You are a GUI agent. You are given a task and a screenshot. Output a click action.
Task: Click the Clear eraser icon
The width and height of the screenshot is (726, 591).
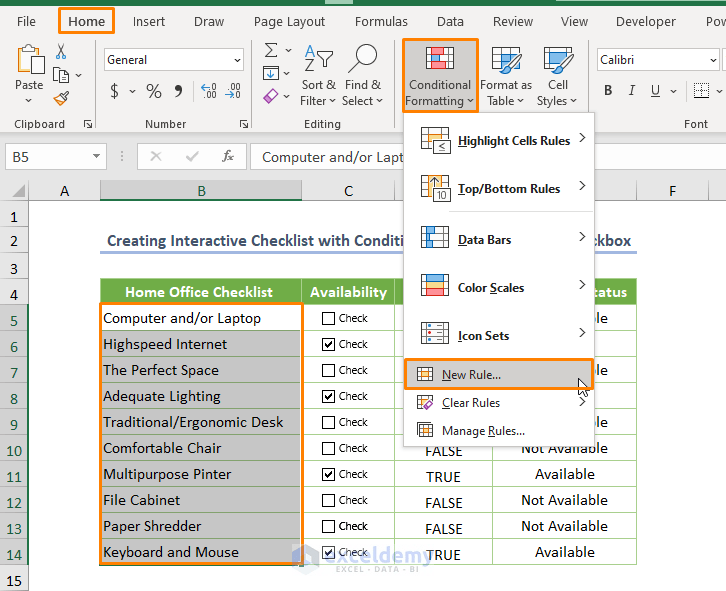click(x=271, y=96)
